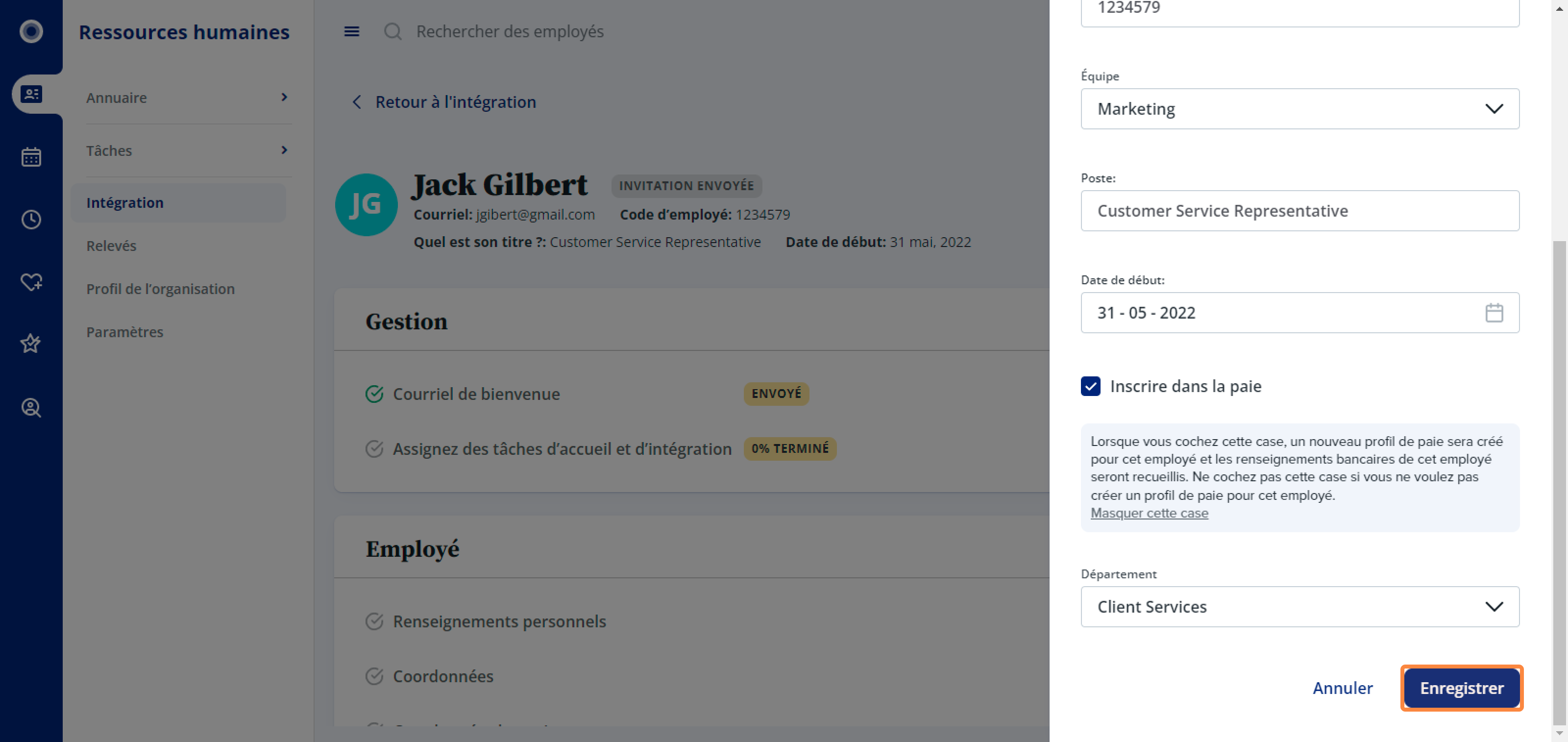Click the 0% TERMINÉ badge
This screenshot has width=1568, height=742.
click(x=789, y=448)
